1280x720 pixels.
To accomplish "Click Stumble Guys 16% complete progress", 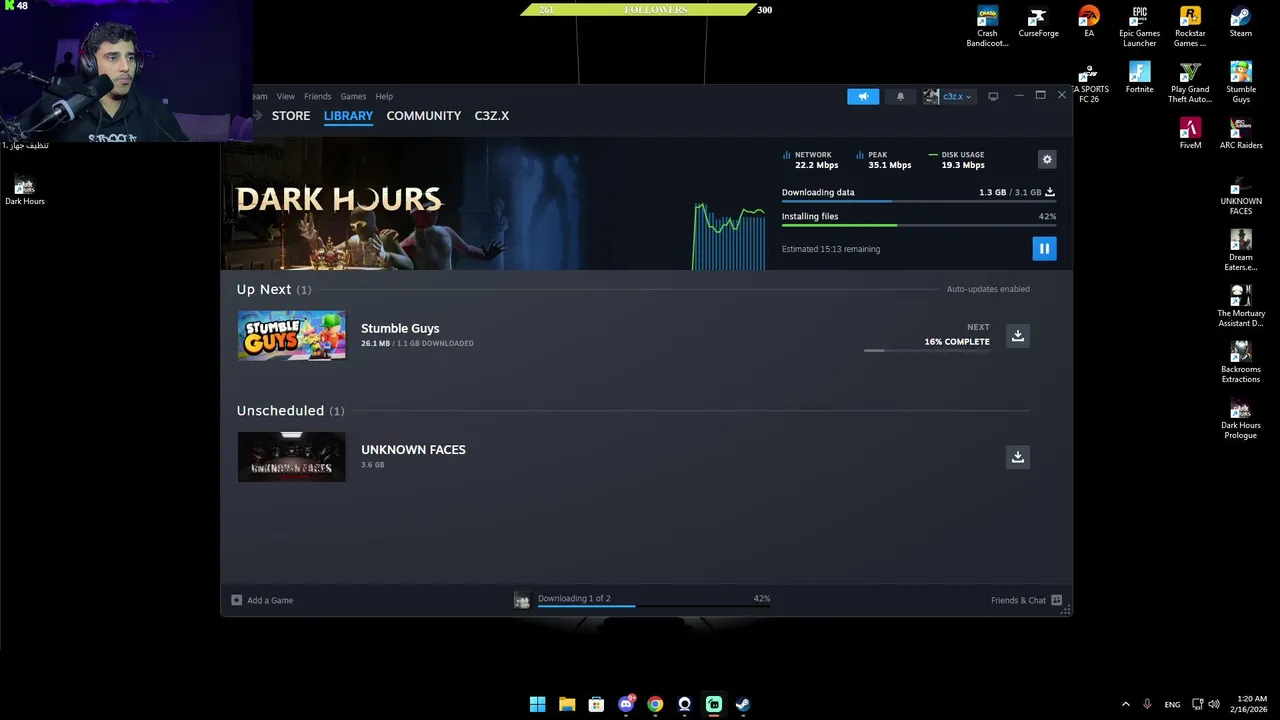I will (927, 350).
